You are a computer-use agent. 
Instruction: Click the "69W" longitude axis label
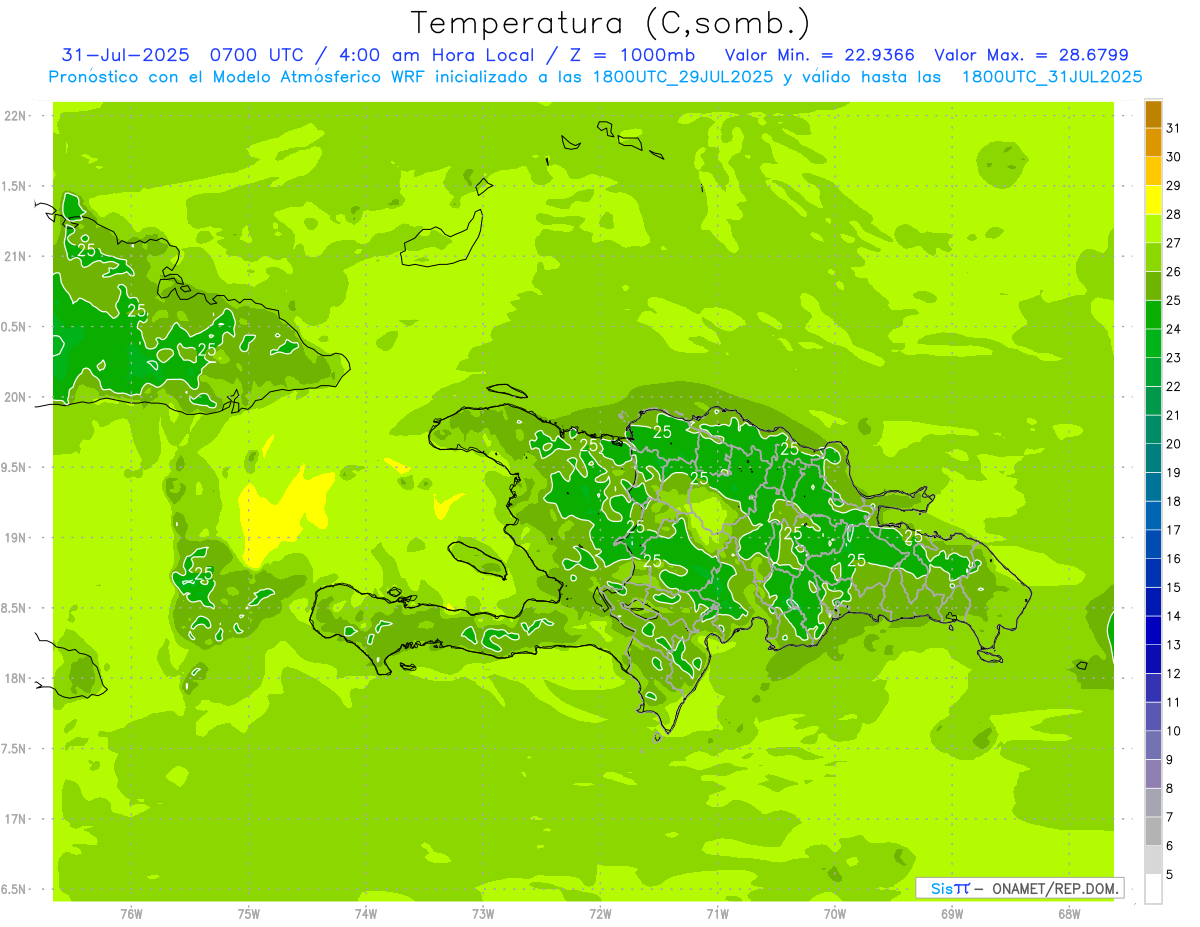952,913
